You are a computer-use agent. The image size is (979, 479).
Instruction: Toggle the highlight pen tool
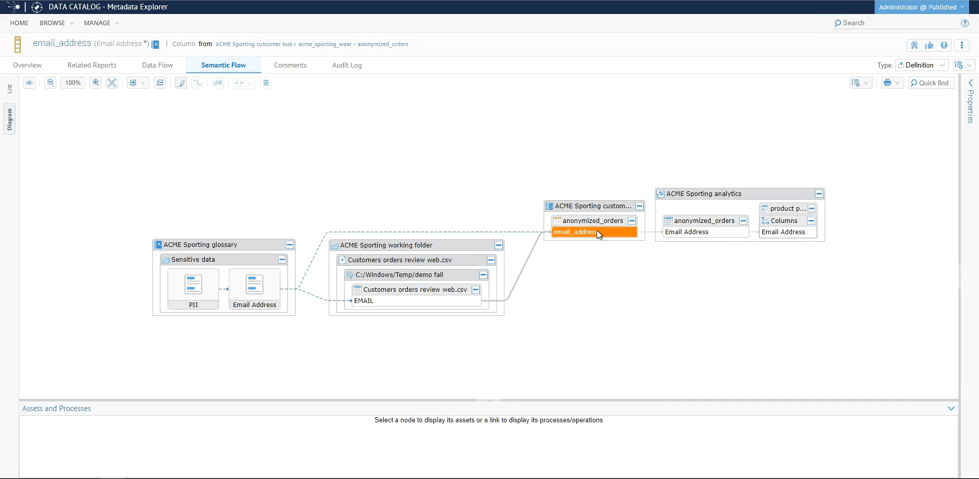click(x=180, y=82)
